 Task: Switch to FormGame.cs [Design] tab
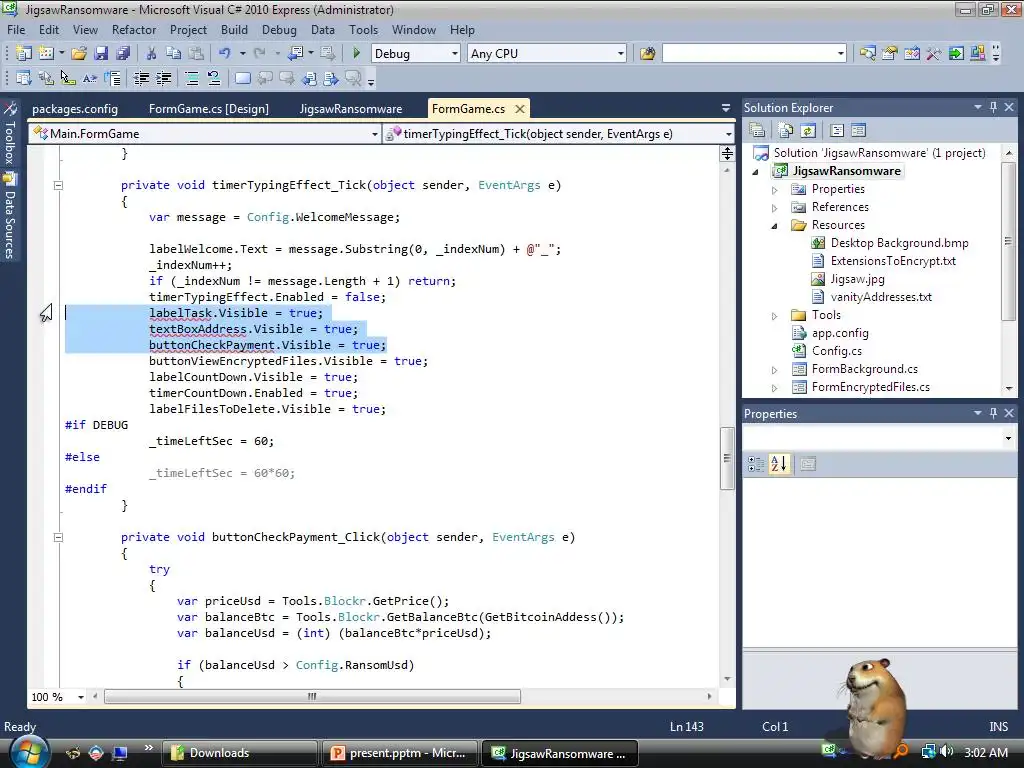208,108
